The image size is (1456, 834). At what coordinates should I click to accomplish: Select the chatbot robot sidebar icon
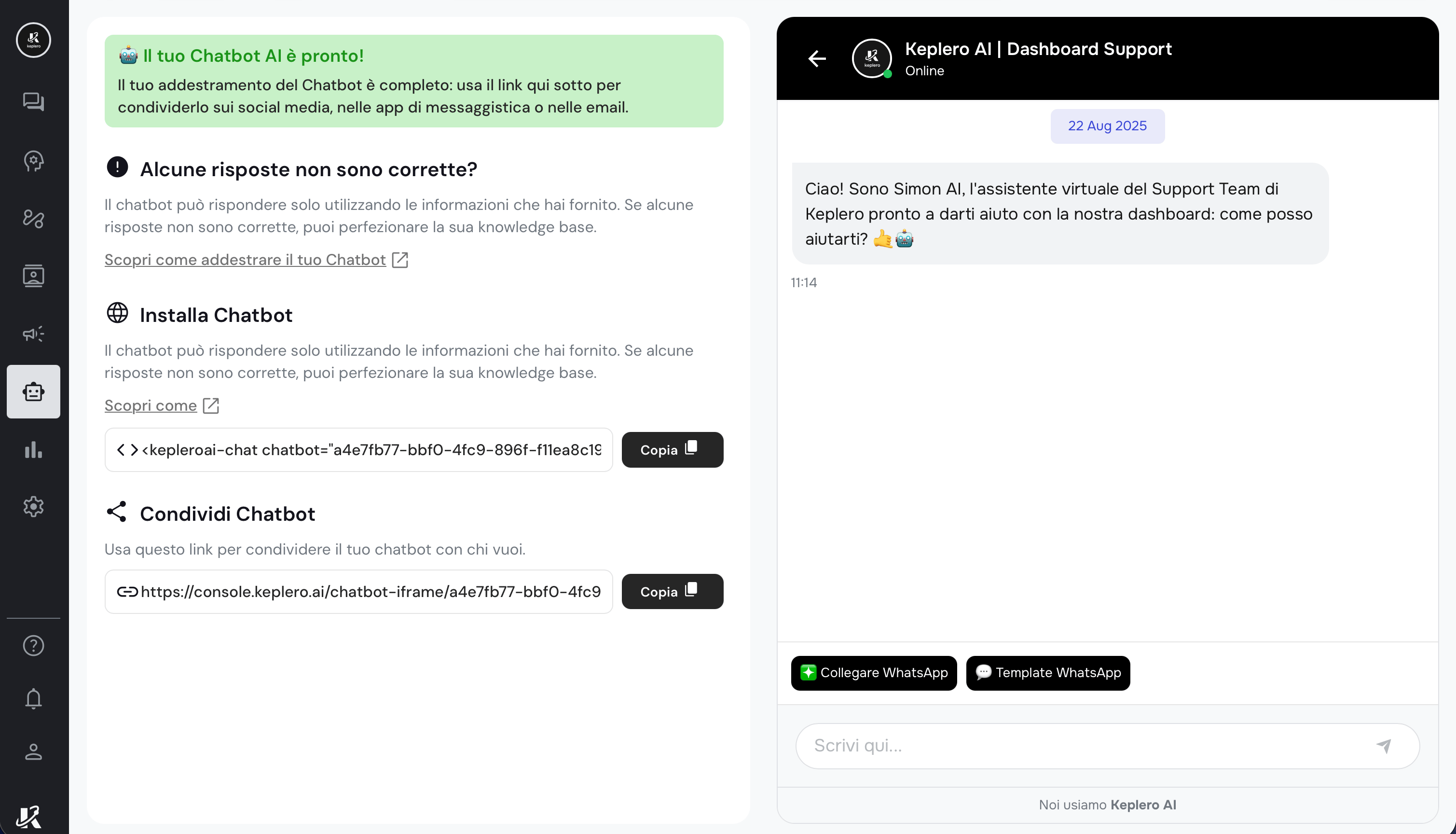pyautogui.click(x=33, y=392)
